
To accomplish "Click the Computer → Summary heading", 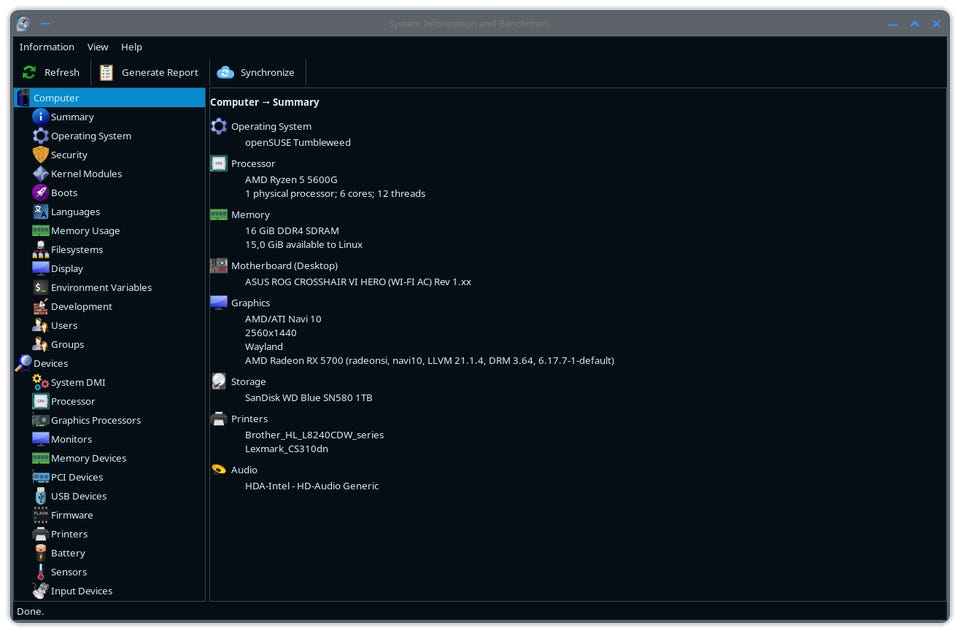I will click(264, 102).
